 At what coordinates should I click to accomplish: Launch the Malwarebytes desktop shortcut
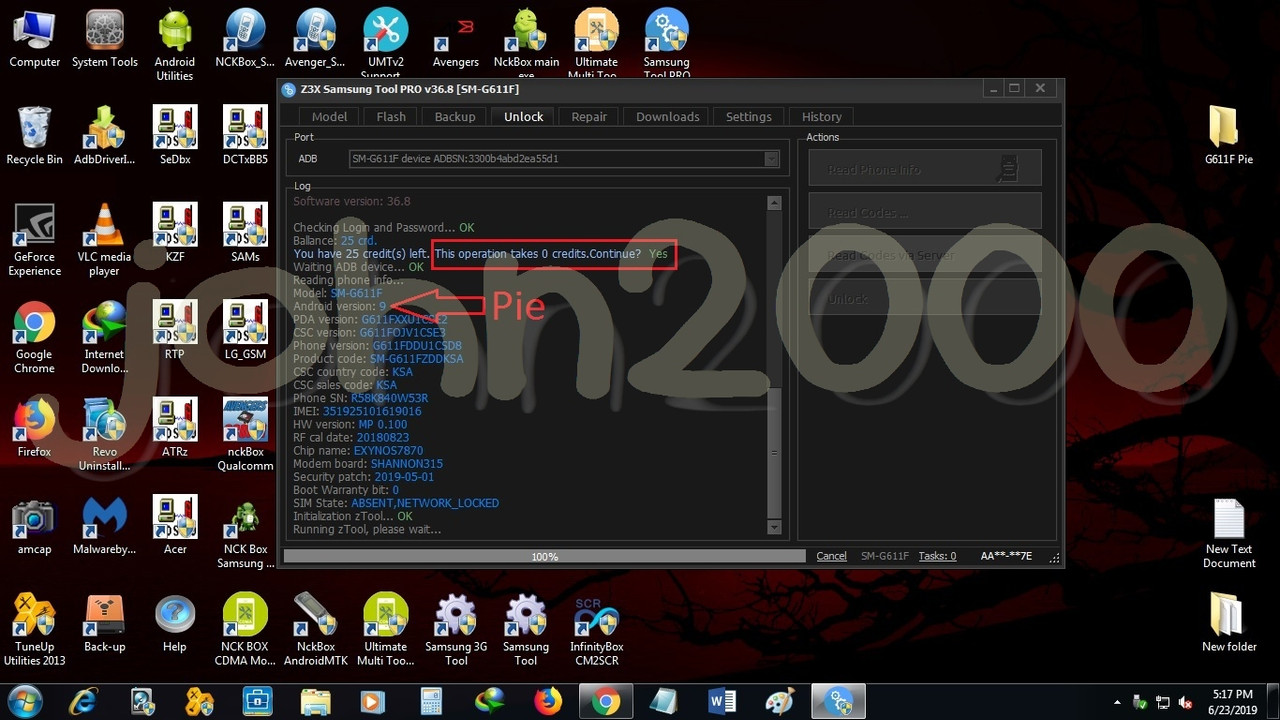click(x=104, y=526)
